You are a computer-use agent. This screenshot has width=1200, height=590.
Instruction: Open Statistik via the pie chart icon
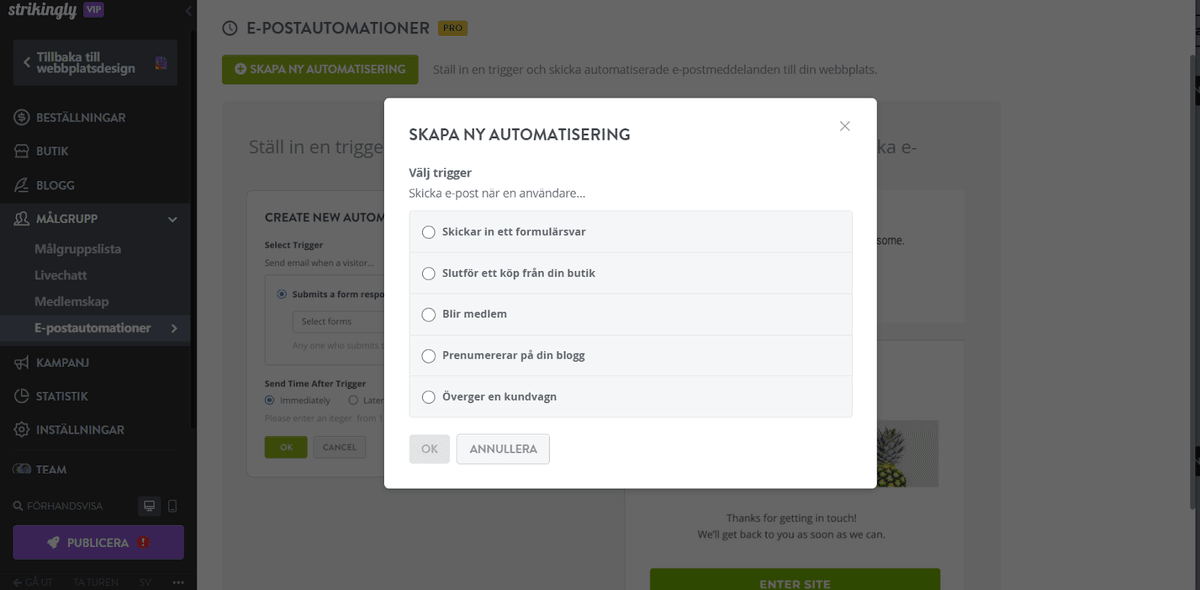point(21,396)
